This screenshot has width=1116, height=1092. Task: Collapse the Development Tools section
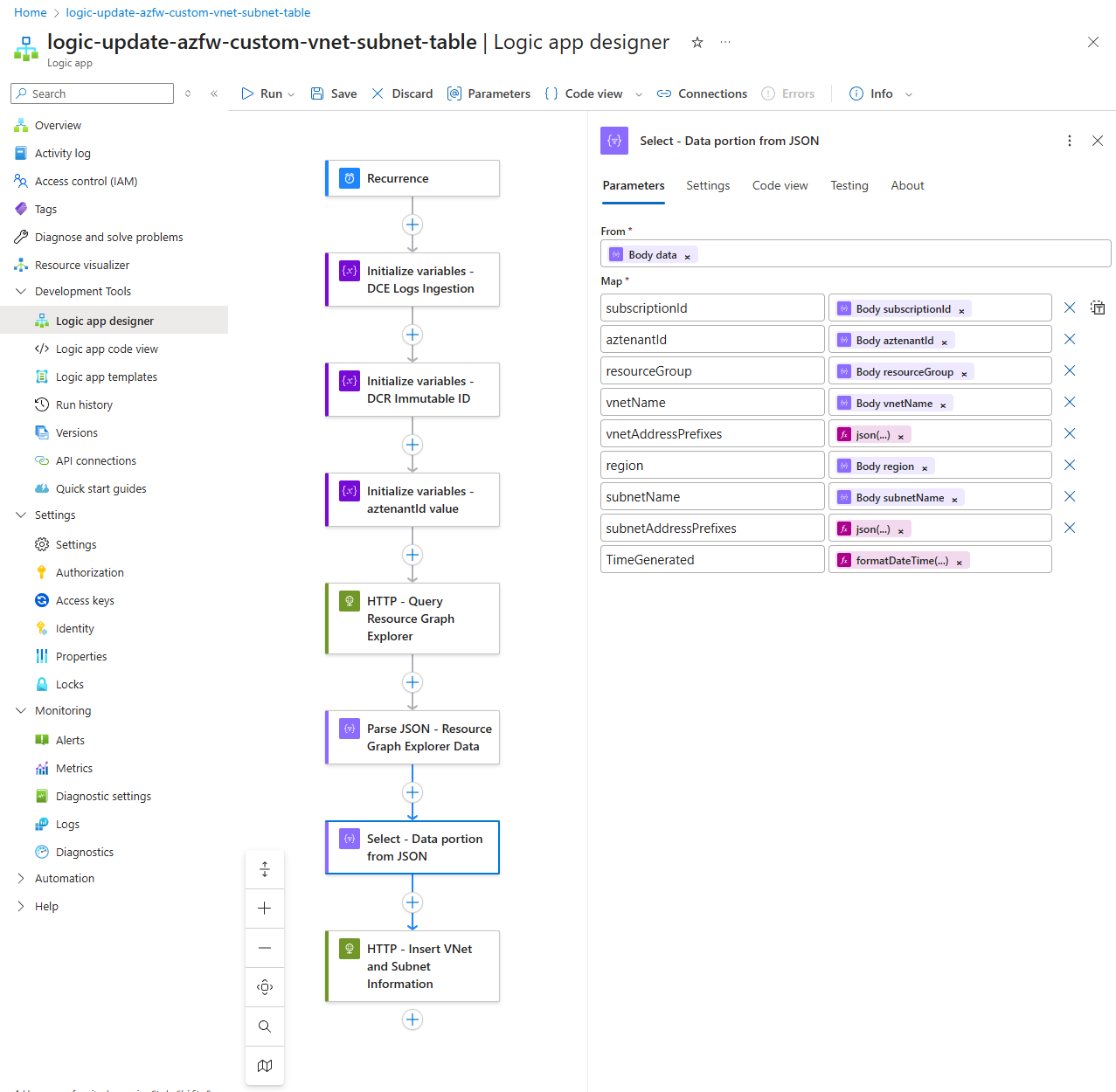tap(21, 292)
